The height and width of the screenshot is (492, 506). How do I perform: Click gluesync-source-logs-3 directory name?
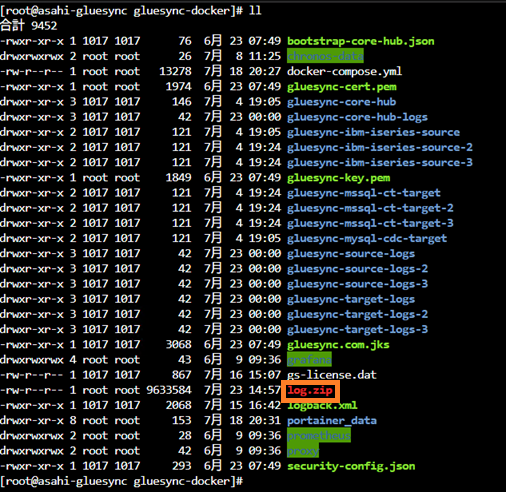357,284
